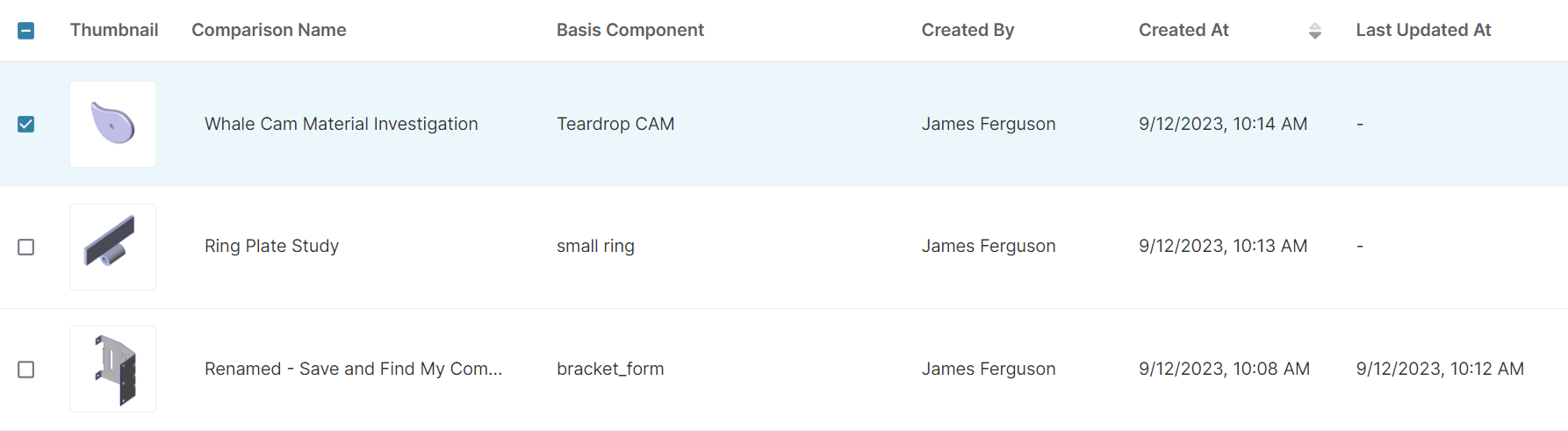Click the Comparison Name column header
The width and height of the screenshot is (1568, 431).
coord(269,30)
